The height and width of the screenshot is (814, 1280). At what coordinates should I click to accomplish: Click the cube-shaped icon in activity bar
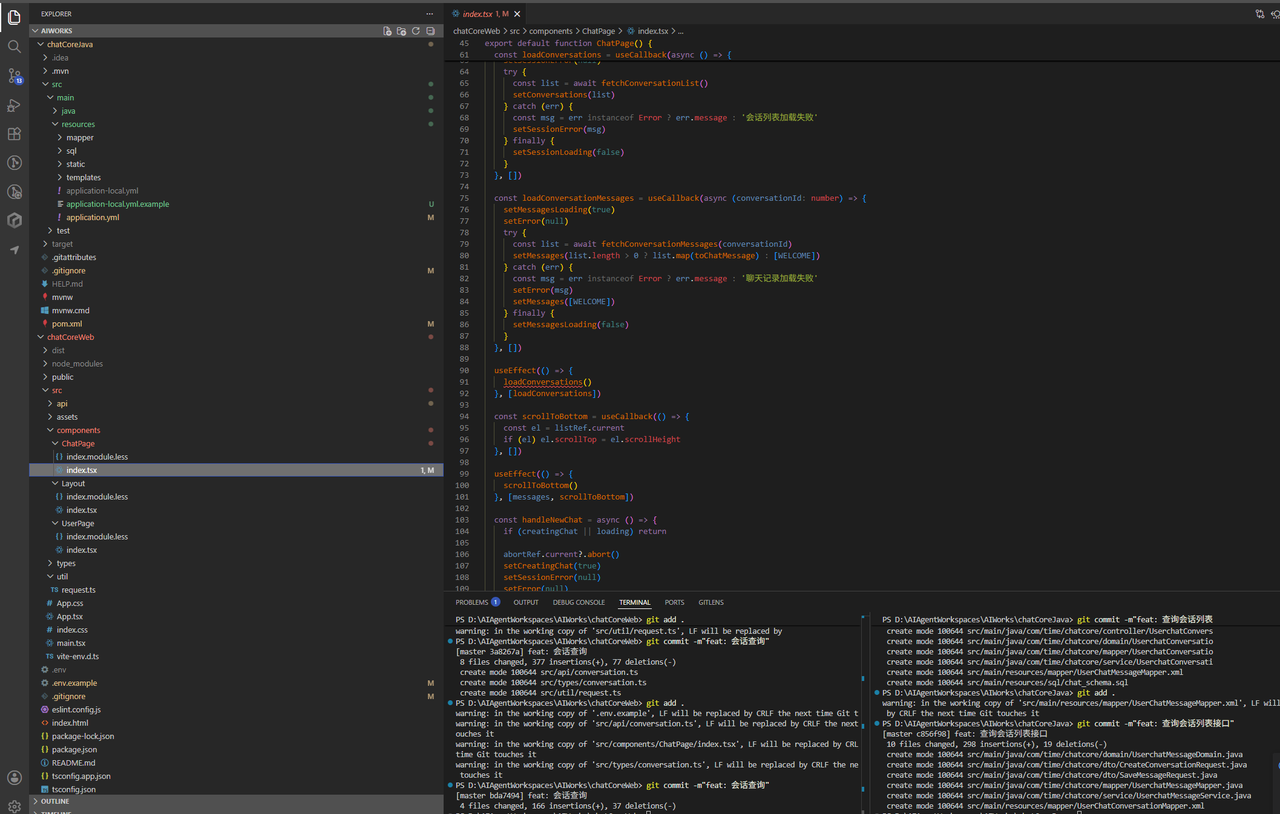14,220
